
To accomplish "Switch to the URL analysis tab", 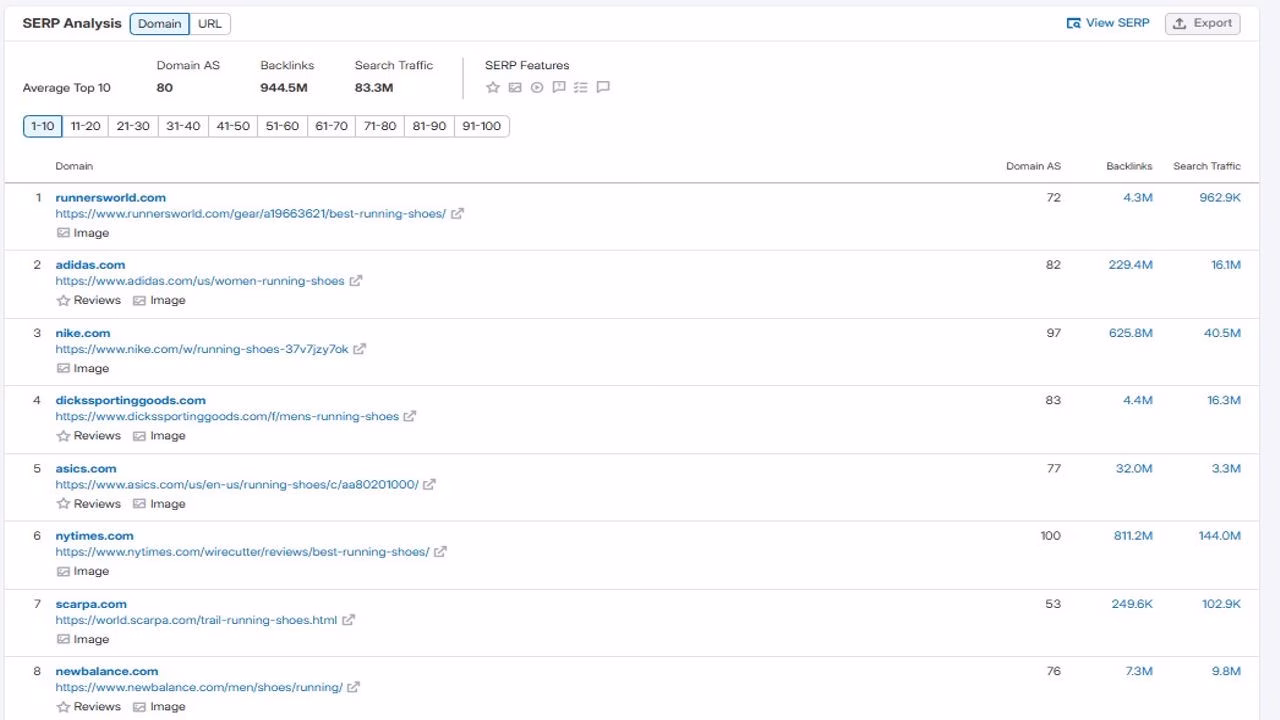I will pos(209,23).
